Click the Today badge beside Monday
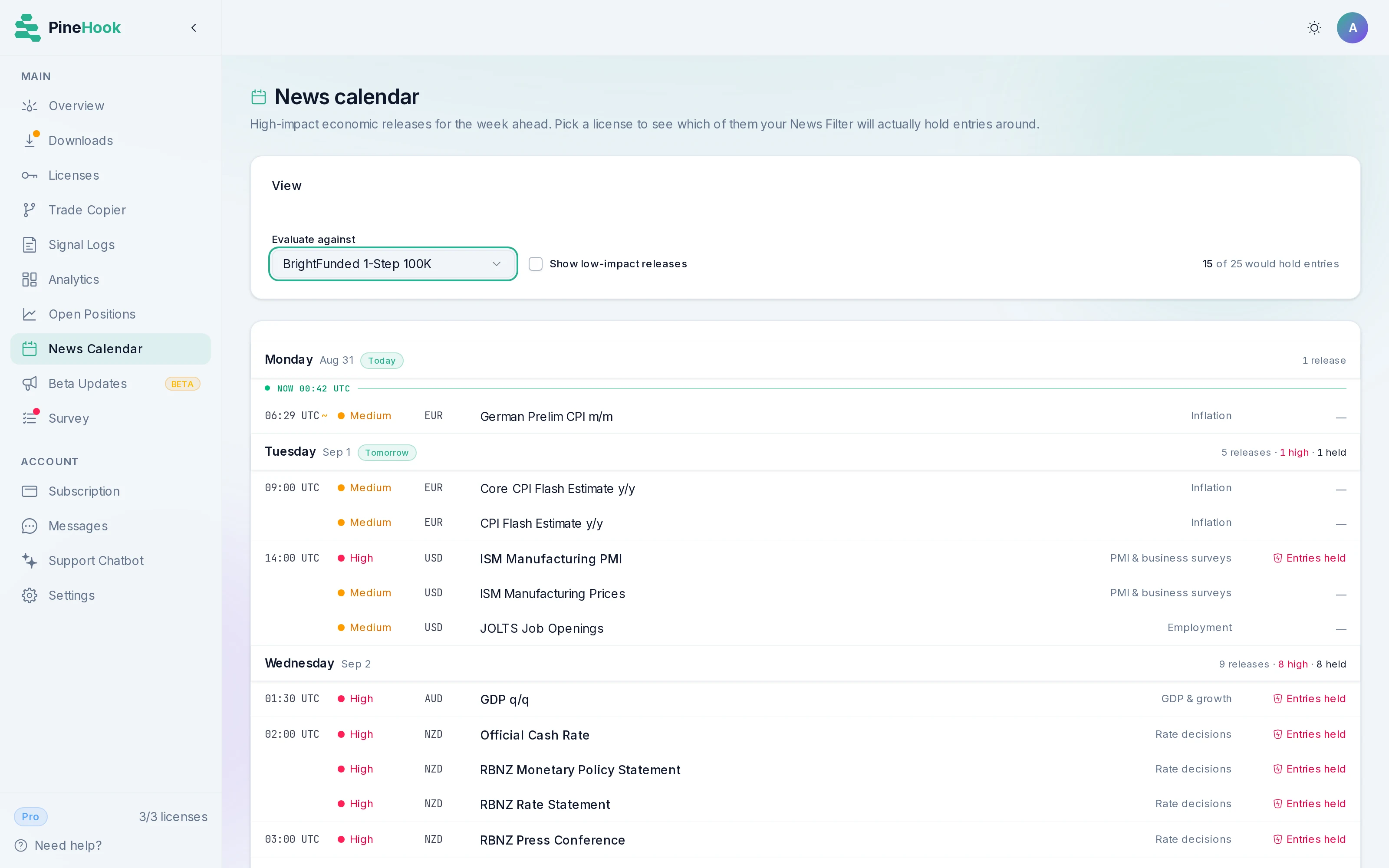 382,361
